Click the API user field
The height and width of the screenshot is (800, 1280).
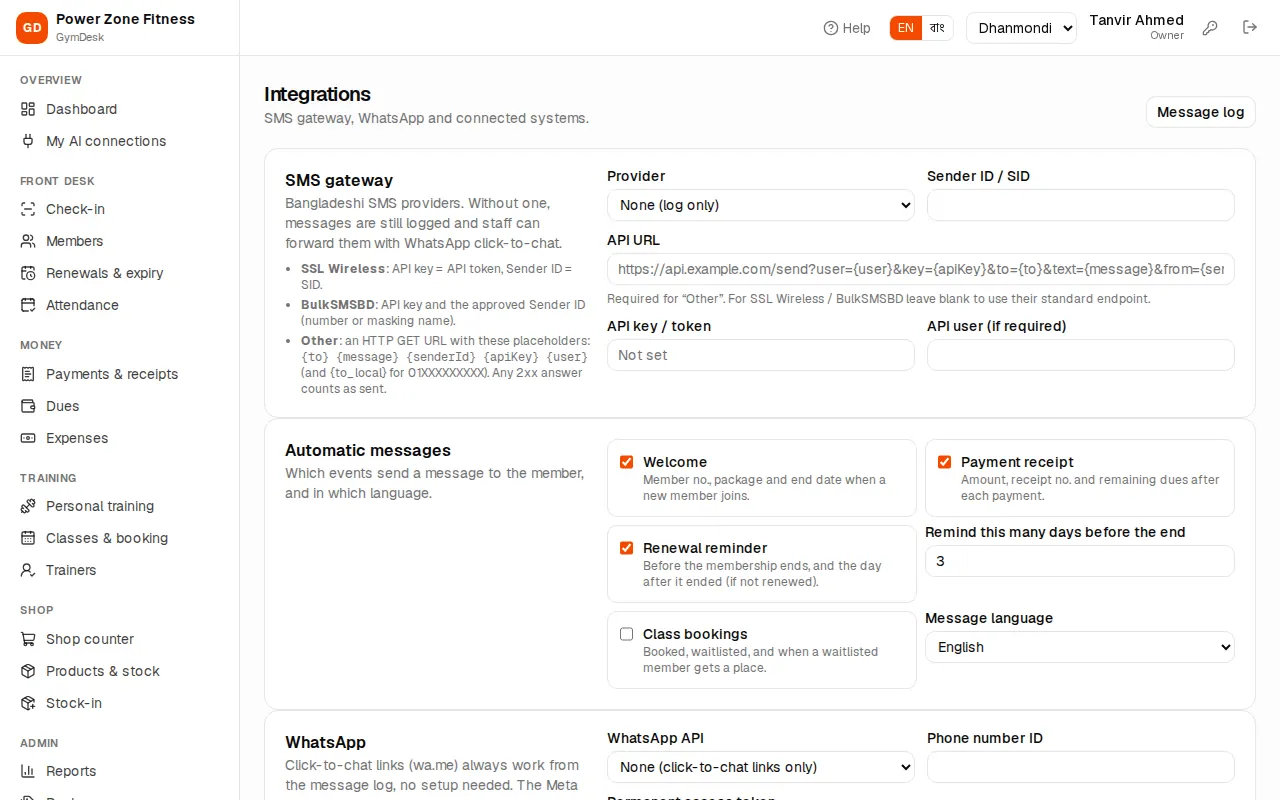point(1081,355)
